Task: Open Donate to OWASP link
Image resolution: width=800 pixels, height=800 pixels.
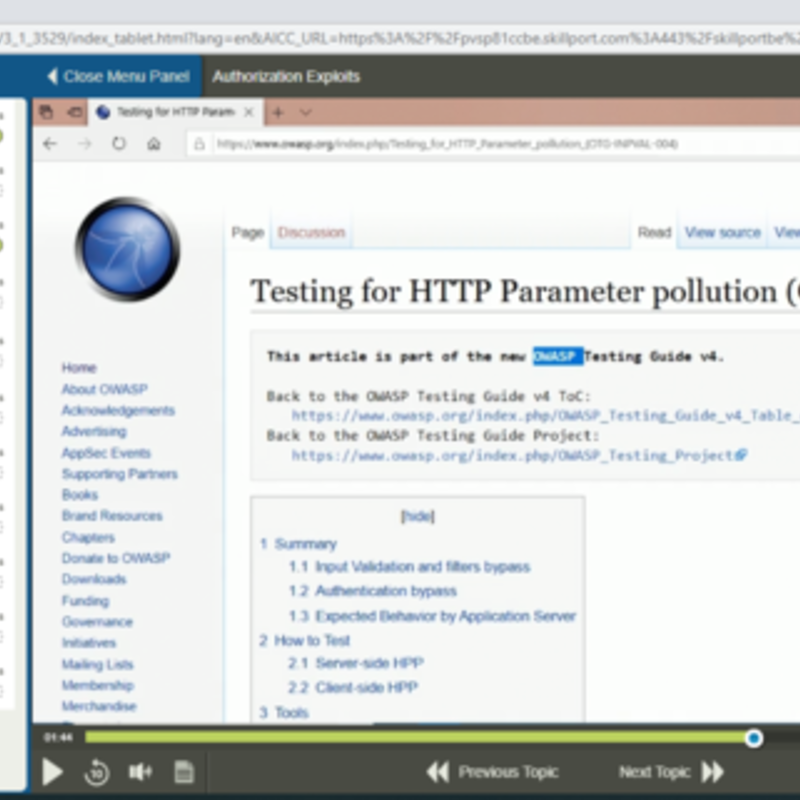Action: click(116, 558)
